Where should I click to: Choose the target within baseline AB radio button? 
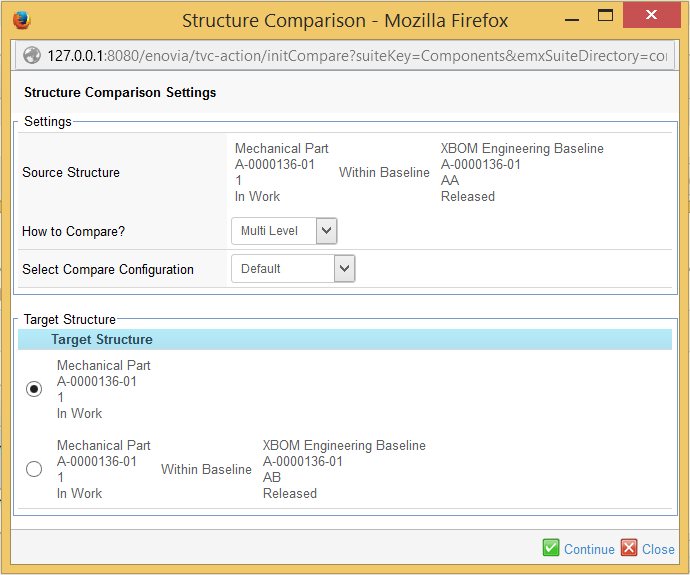point(34,469)
